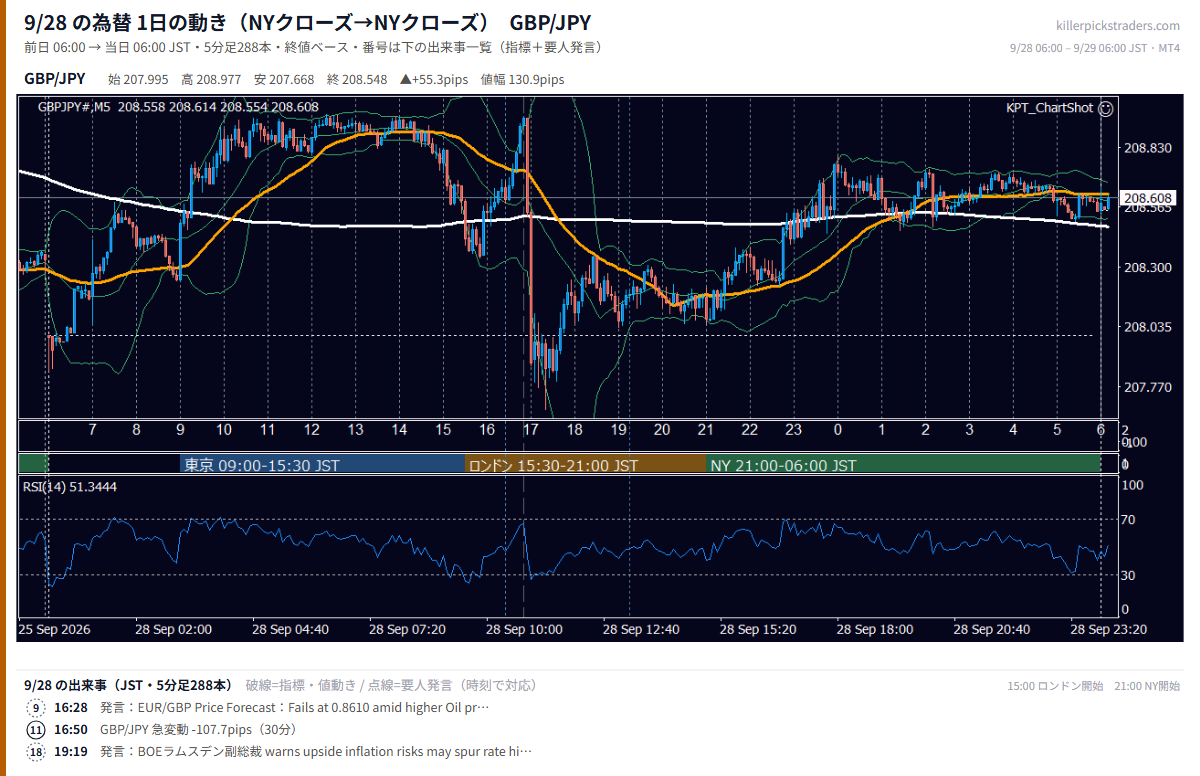Click the circled number 9 event marker
The width and height of the screenshot is (1200, 776).
click(36, 708)
